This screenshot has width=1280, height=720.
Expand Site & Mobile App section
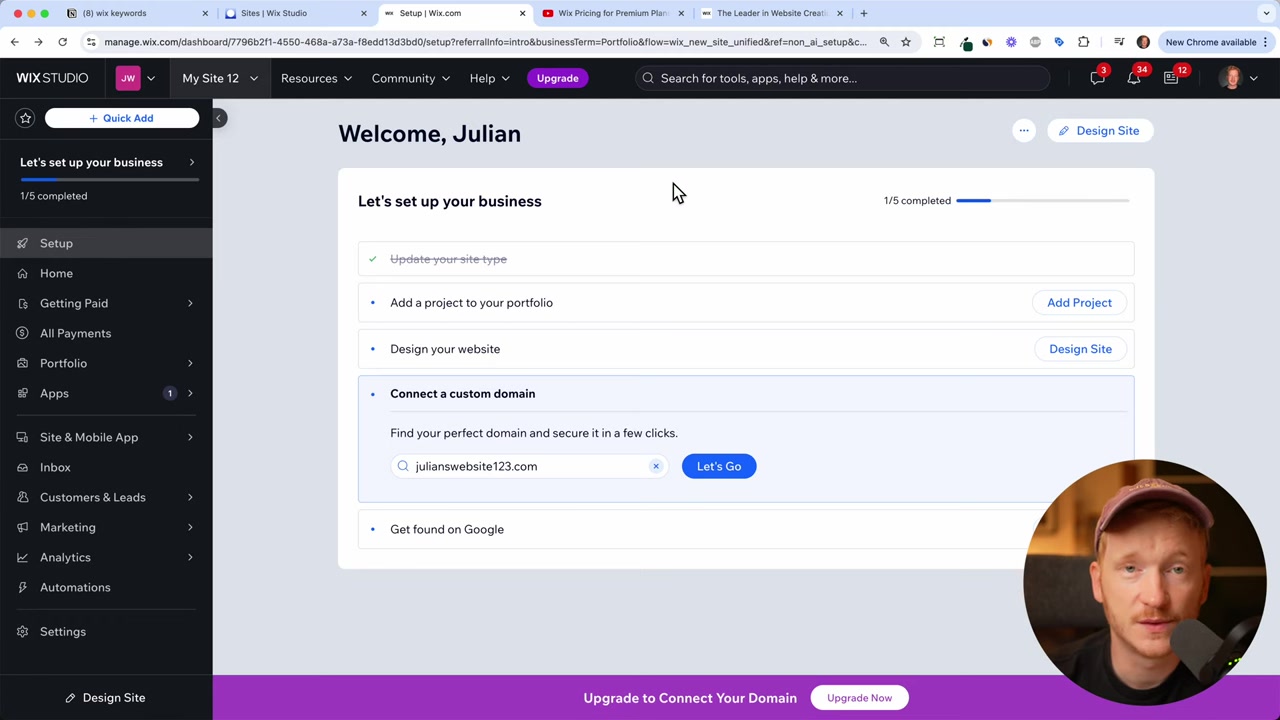pos(190,437)
